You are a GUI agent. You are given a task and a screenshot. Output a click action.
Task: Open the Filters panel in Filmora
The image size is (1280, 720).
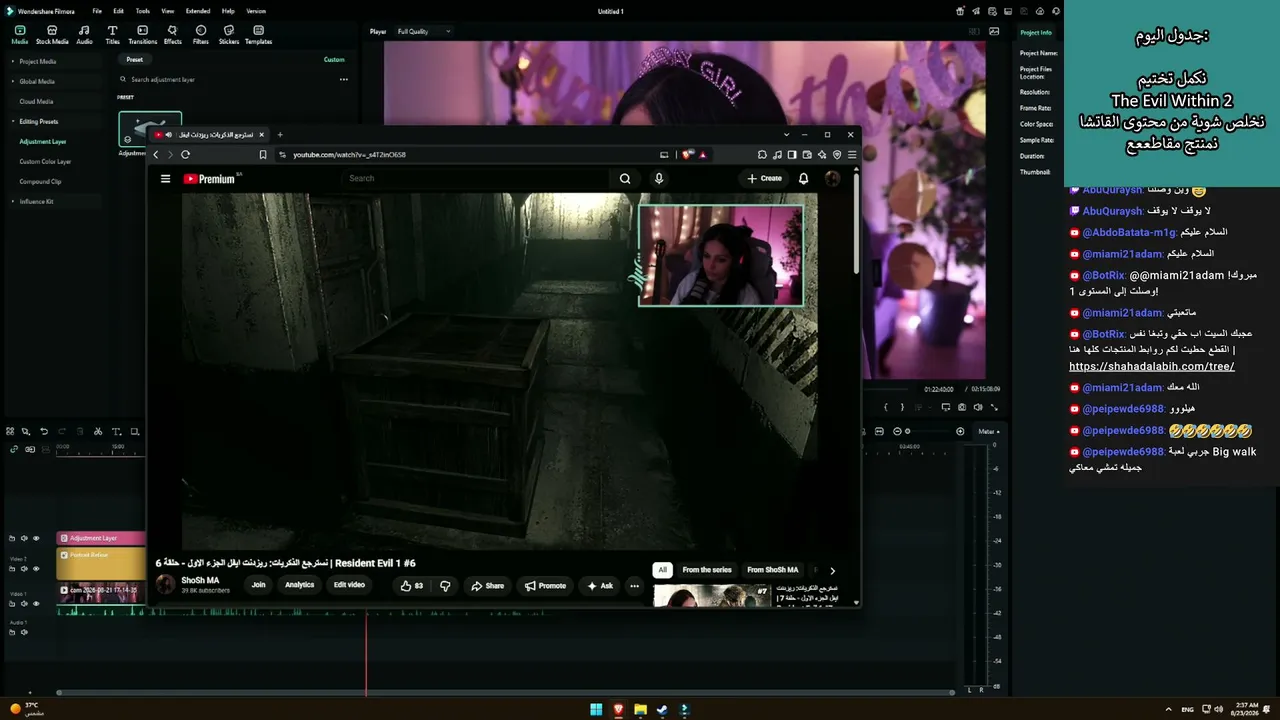click(201, 35)
